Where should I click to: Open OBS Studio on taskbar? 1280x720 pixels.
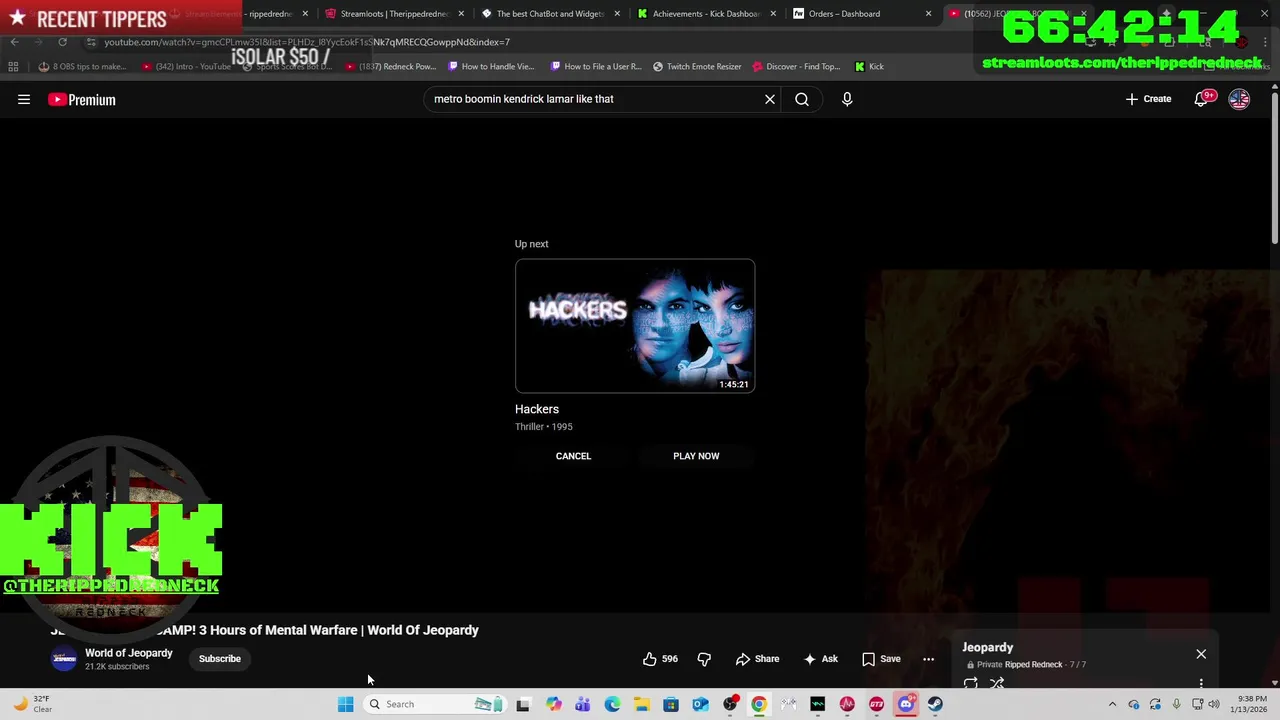tap(730, 704)
